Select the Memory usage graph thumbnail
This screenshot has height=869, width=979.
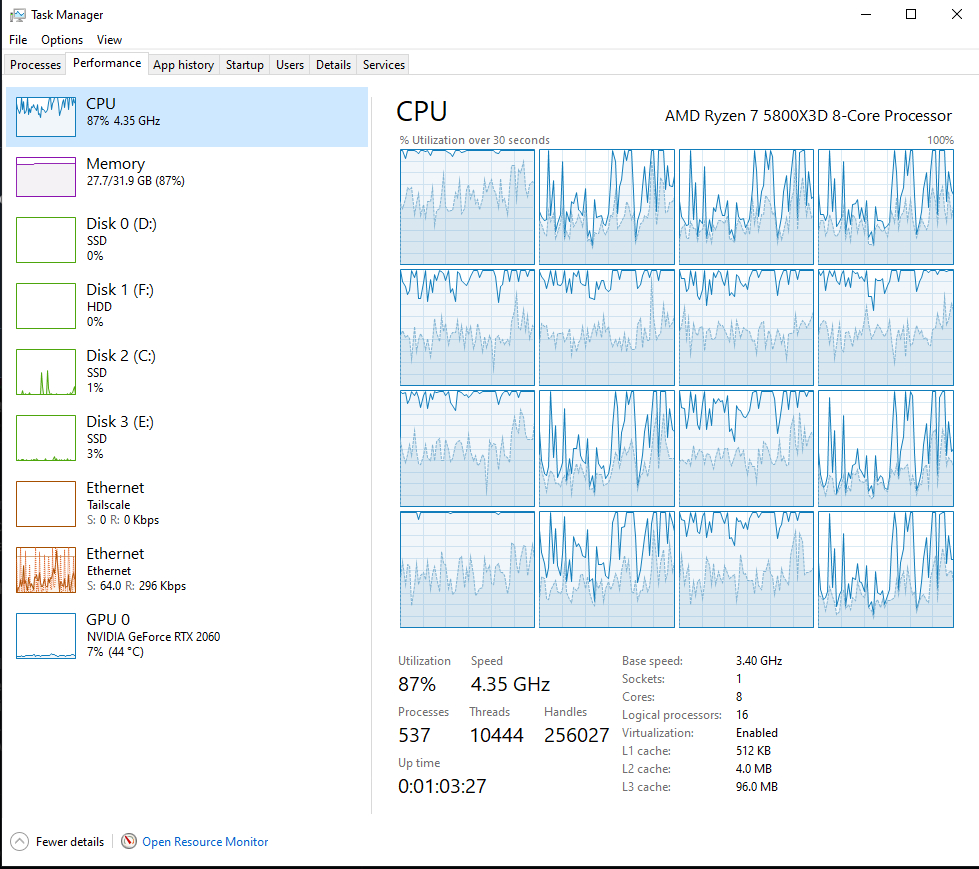click(x=46, y=177)
